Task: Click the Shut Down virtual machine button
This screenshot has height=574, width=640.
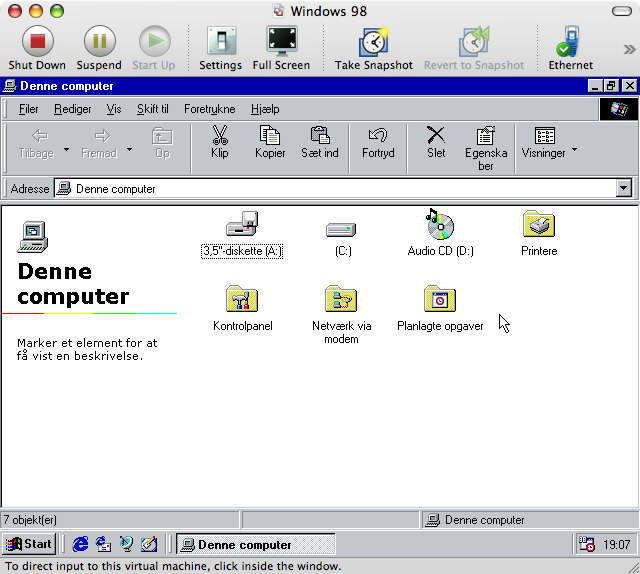Action: 37,48
